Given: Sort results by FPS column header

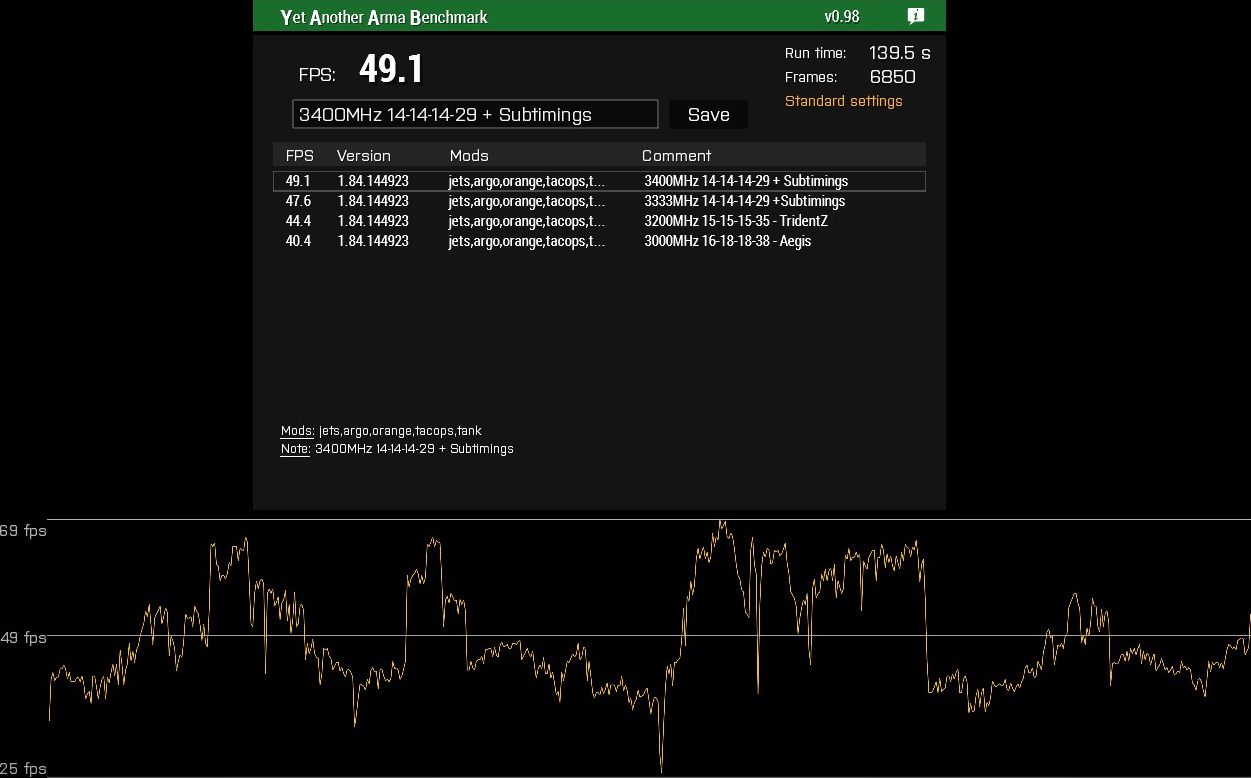Looking at the screenshot, I should pyautogui.click(x=299, y=156).
